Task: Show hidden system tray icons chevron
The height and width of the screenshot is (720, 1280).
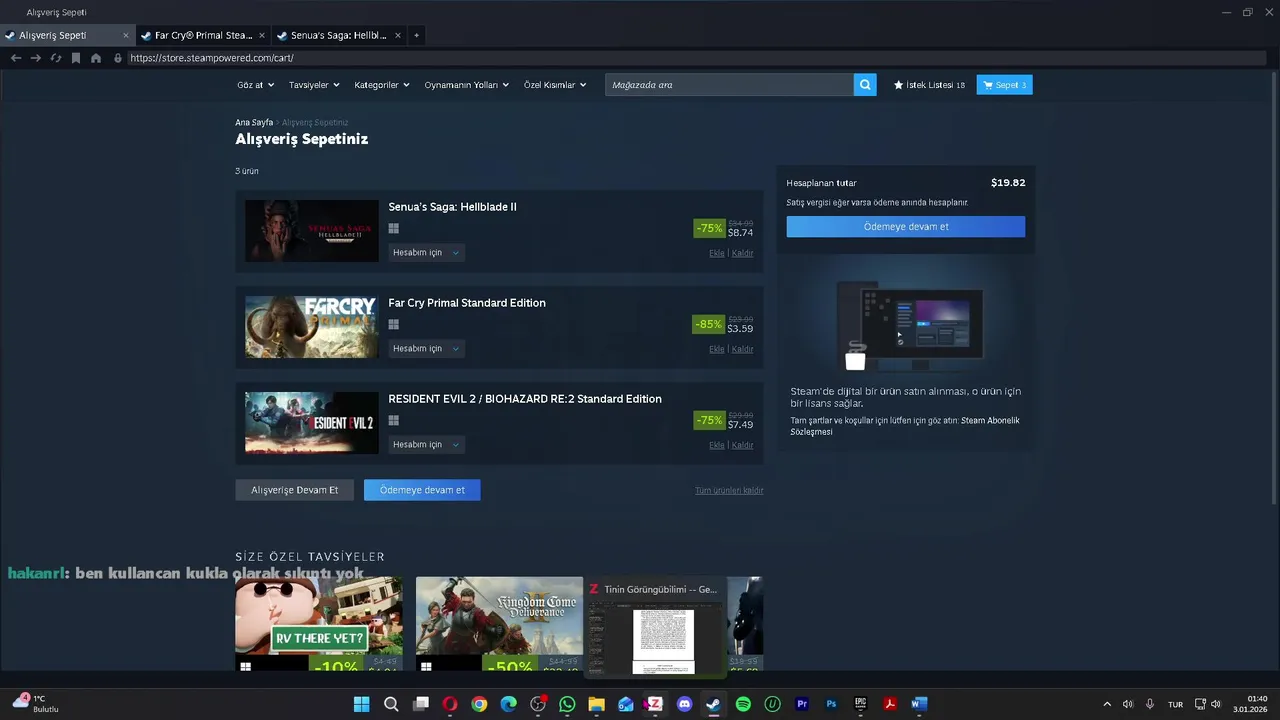Action: pyautogui.click(x=1107, y=704)
